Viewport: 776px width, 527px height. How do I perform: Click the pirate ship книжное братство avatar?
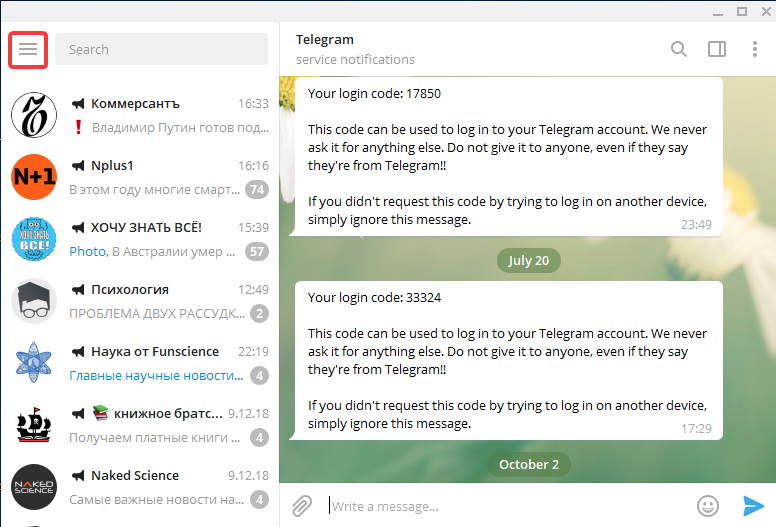[x=34, y=425]
